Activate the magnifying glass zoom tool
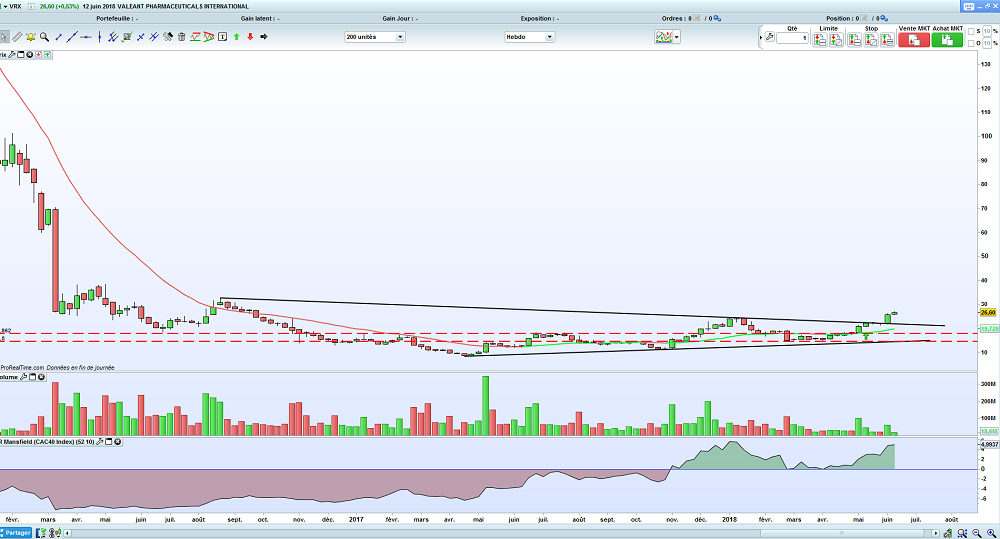 point(44,37)
